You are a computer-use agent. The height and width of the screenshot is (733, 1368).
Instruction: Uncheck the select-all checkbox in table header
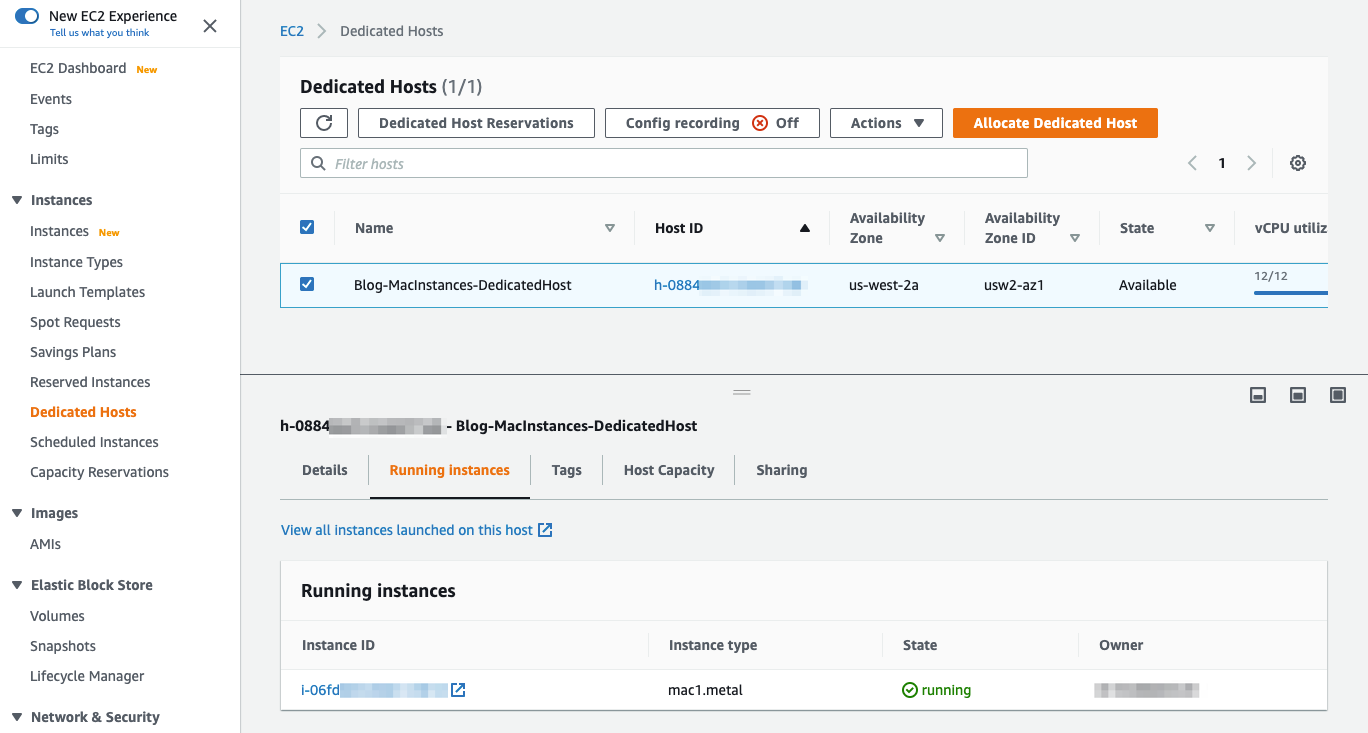(307, 227)
